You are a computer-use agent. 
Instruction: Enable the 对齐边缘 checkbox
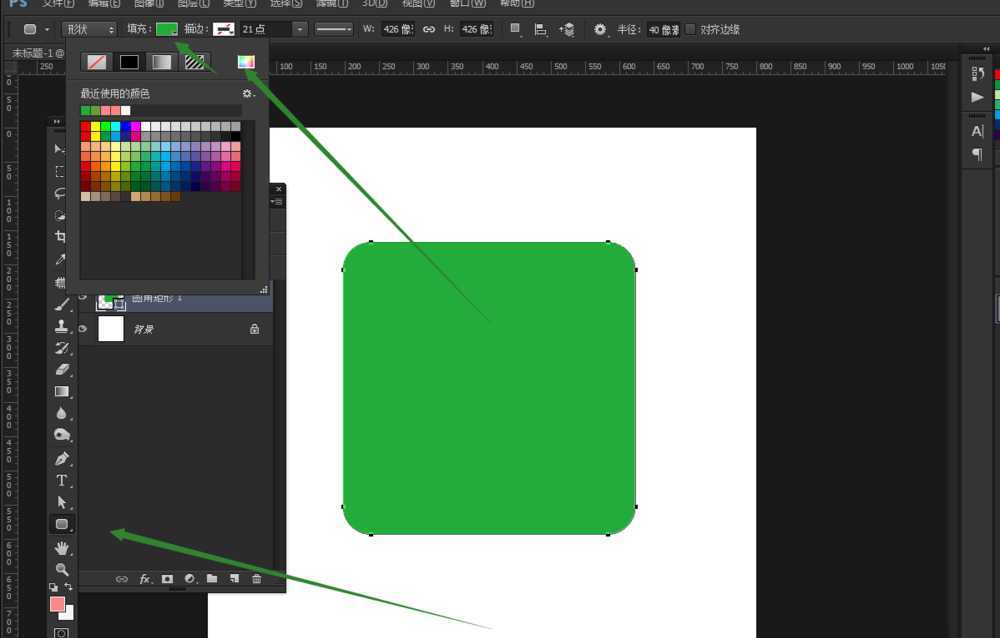click(x=690, y=29)
